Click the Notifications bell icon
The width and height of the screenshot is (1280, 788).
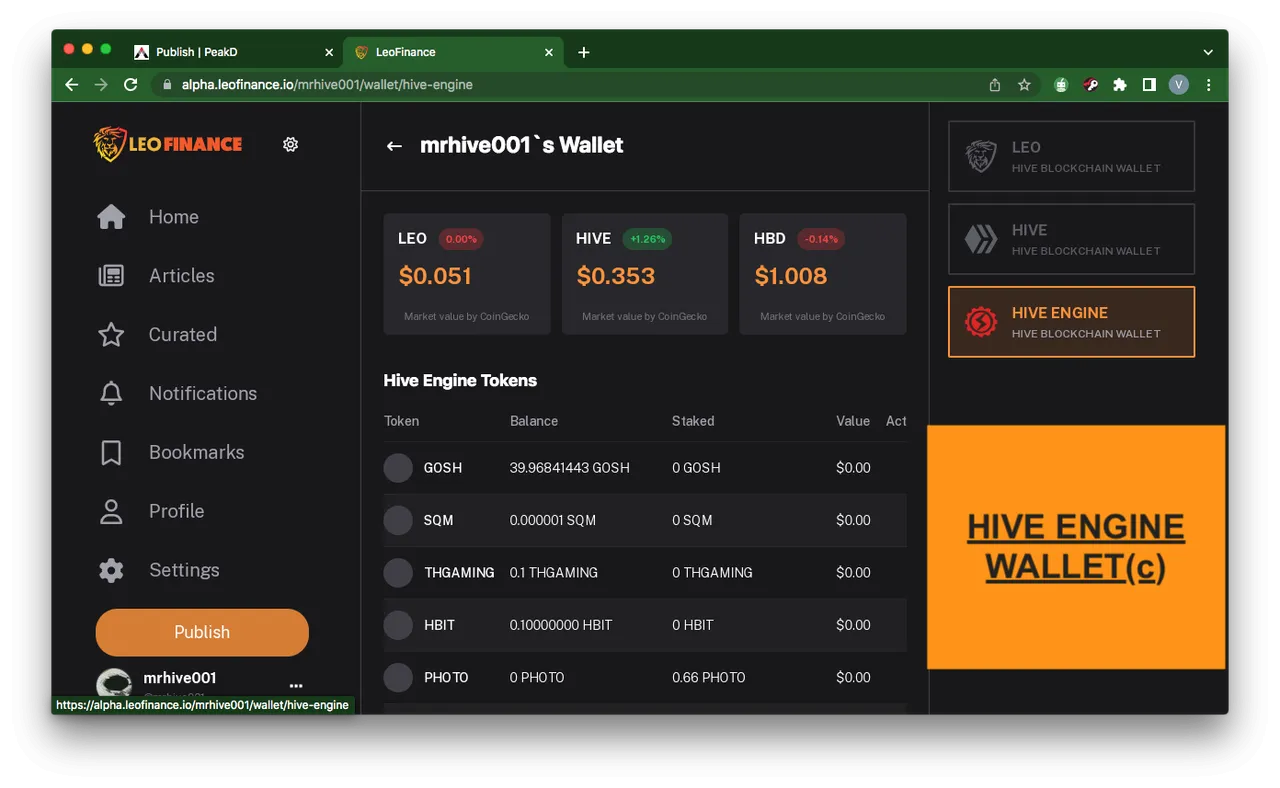tap(111, 394)
